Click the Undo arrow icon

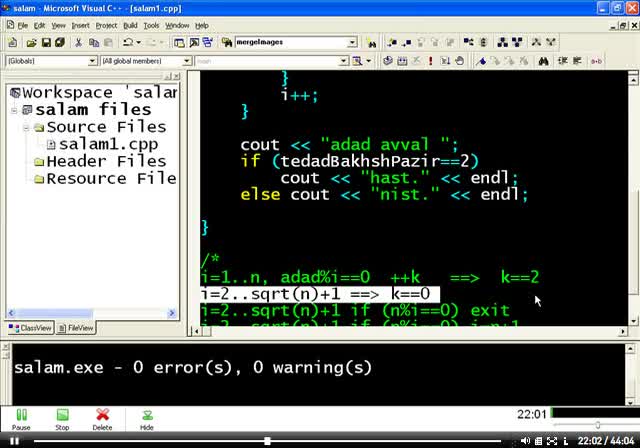pyautogui.click(x=128, y=42)
